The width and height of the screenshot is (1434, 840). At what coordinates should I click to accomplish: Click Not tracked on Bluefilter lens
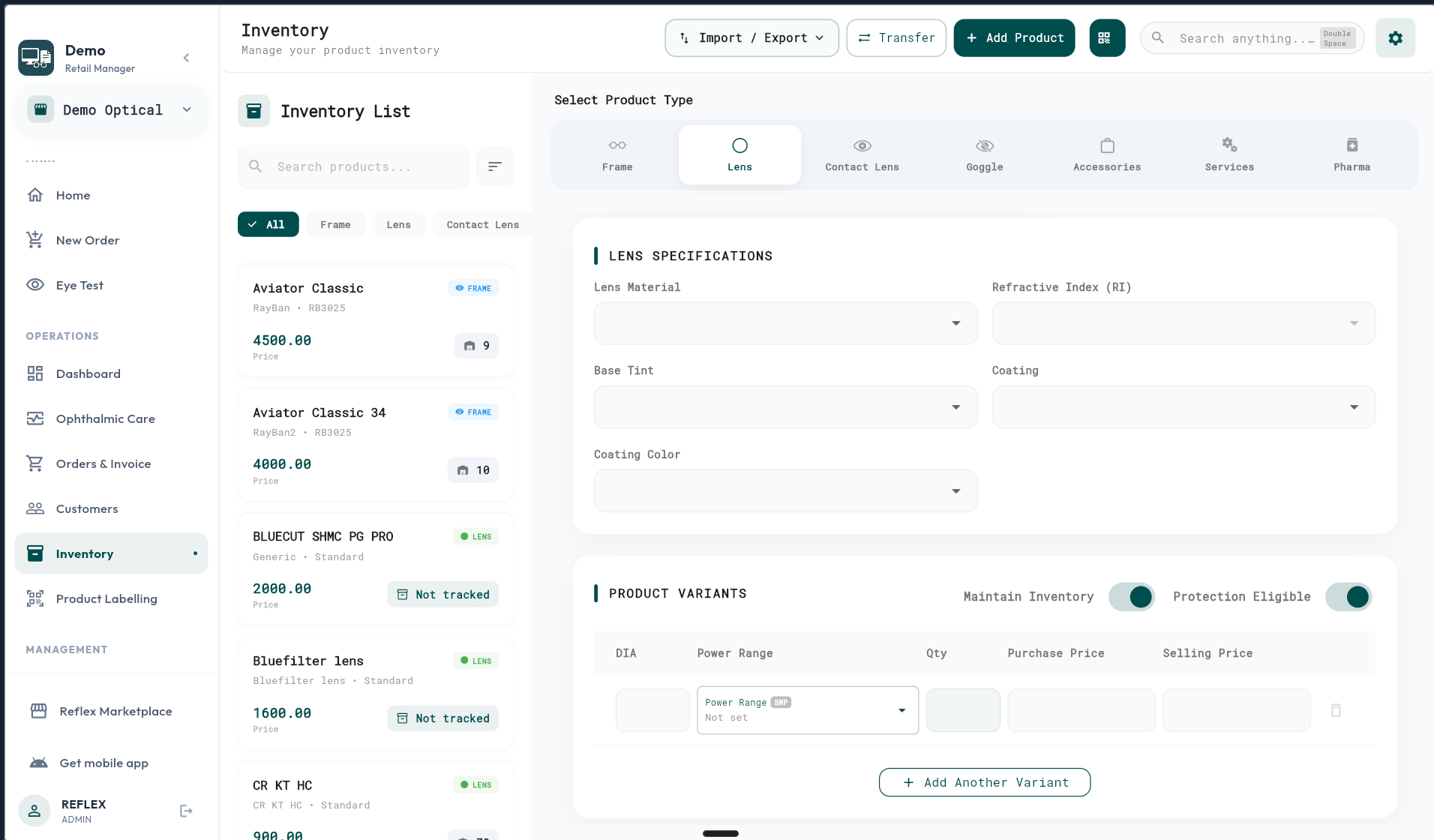click(442, 718)
